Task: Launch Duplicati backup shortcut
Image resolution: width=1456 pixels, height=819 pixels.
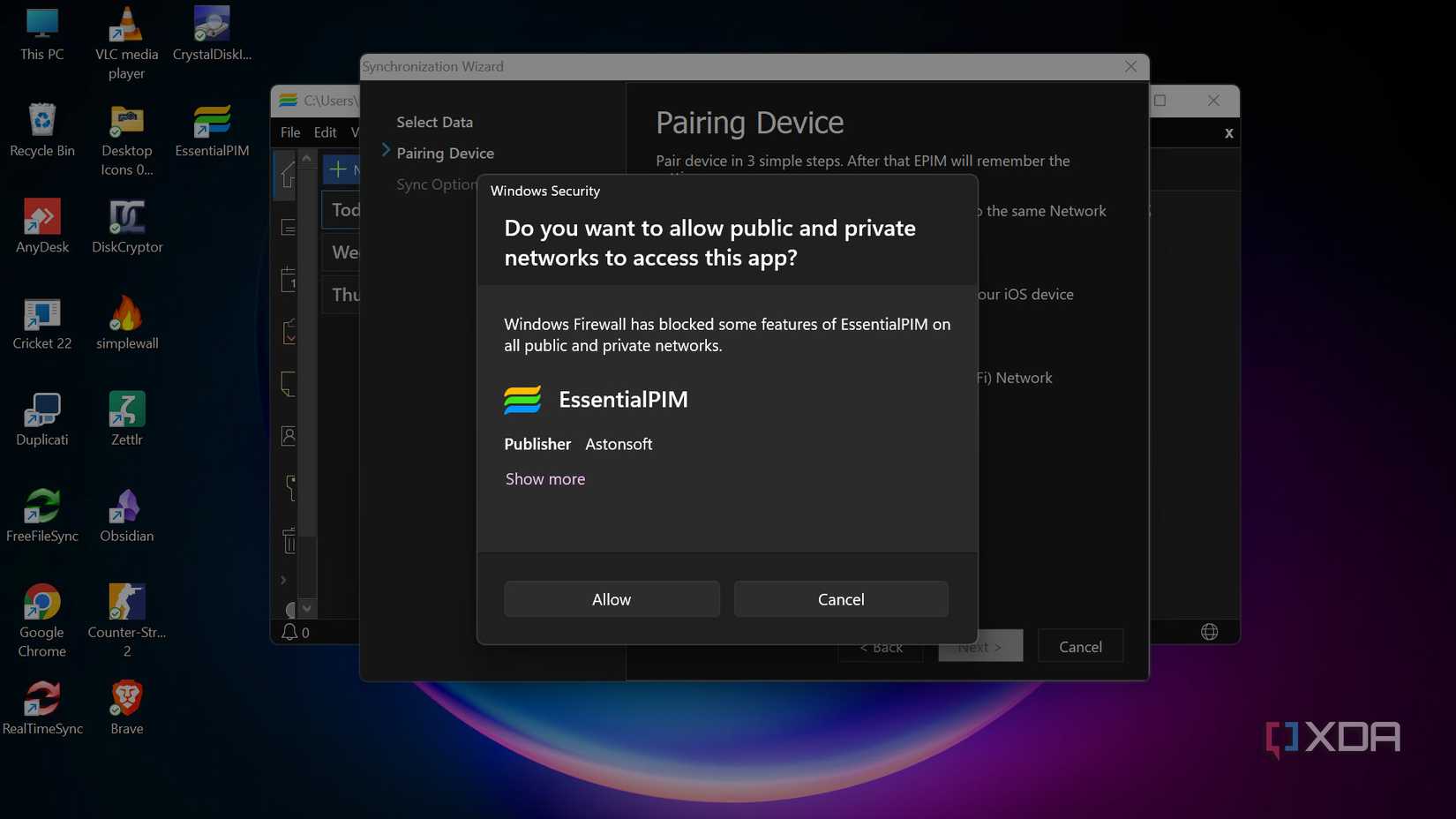Action: 42,420
